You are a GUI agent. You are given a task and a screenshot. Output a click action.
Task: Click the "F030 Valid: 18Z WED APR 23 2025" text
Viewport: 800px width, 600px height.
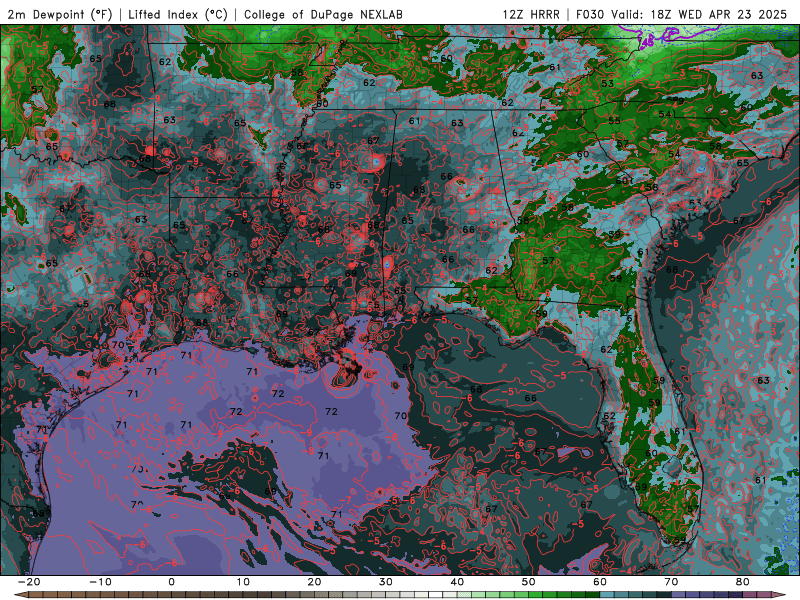[x=681, y=15]
